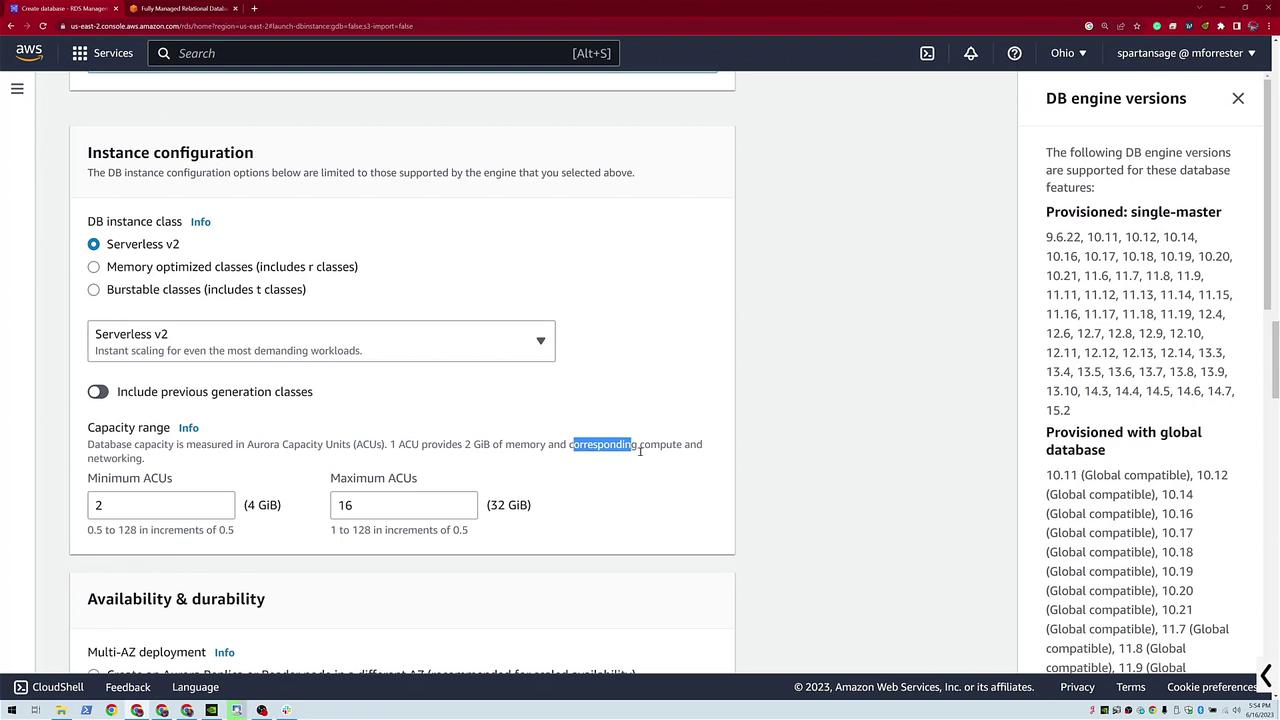Open File Explorer from taskbar
Viewport: 1280px width, 720px height.
pos(61,710)
